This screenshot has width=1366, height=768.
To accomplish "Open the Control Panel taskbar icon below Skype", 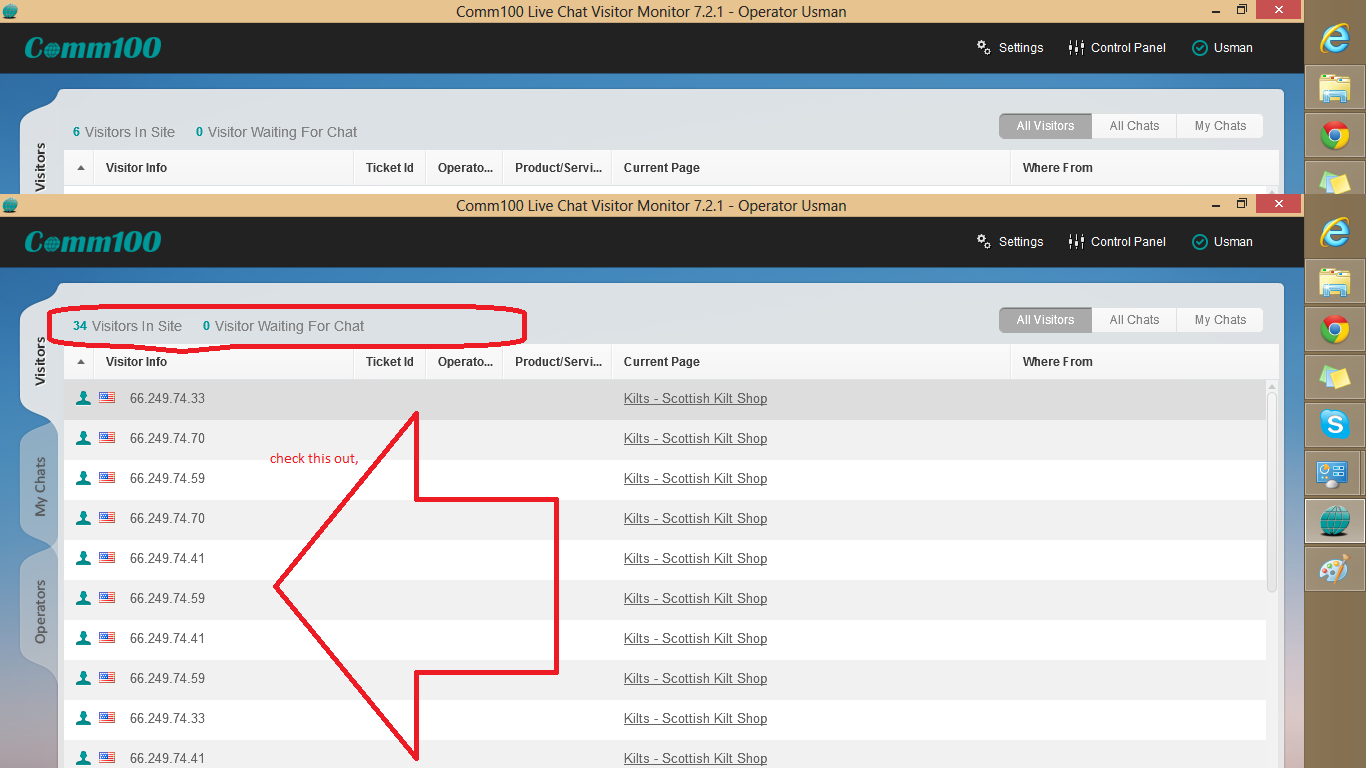I will pos(1335,473).
